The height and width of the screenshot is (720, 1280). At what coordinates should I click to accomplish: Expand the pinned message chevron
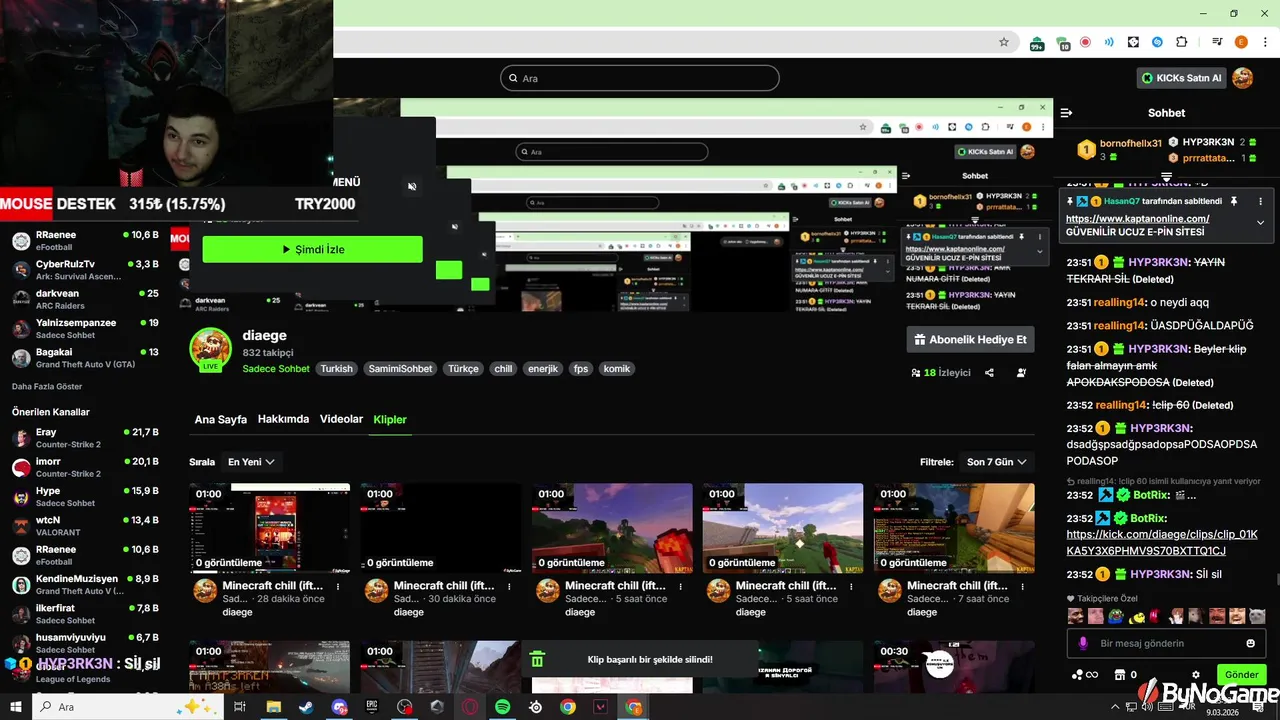pos(1260,223)
